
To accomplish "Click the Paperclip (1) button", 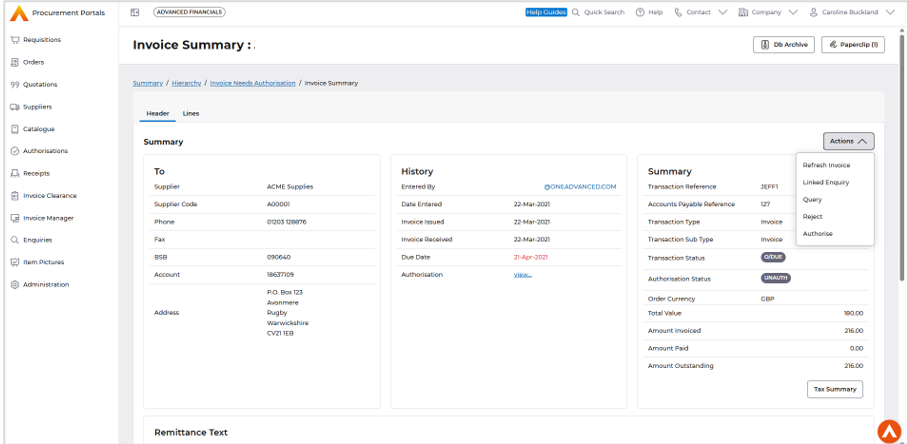I will [853, 45].
